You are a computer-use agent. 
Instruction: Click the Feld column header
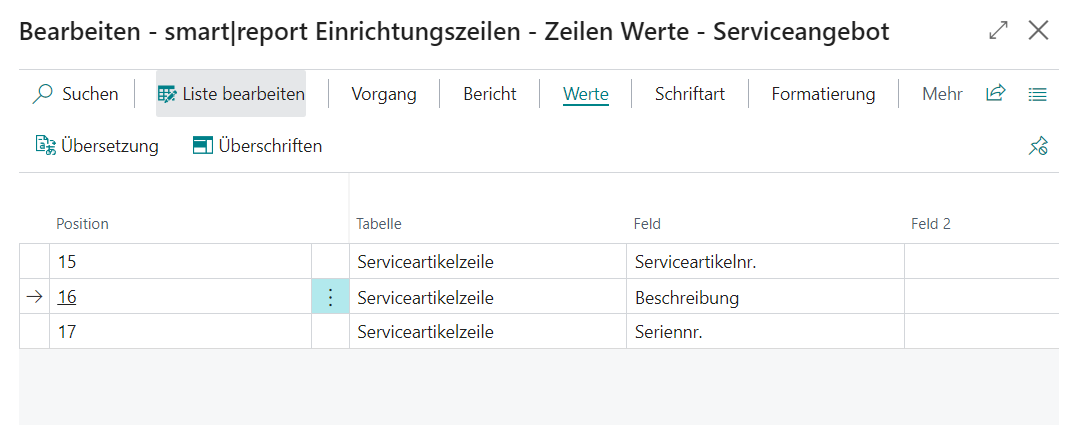(647, 224)
